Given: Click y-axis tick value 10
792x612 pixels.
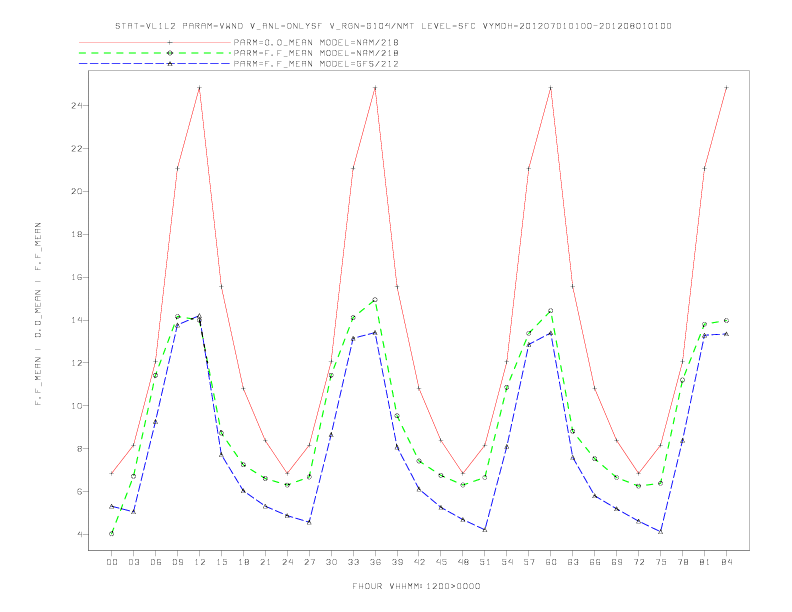Looking at the screenshot, I should 77,405.
